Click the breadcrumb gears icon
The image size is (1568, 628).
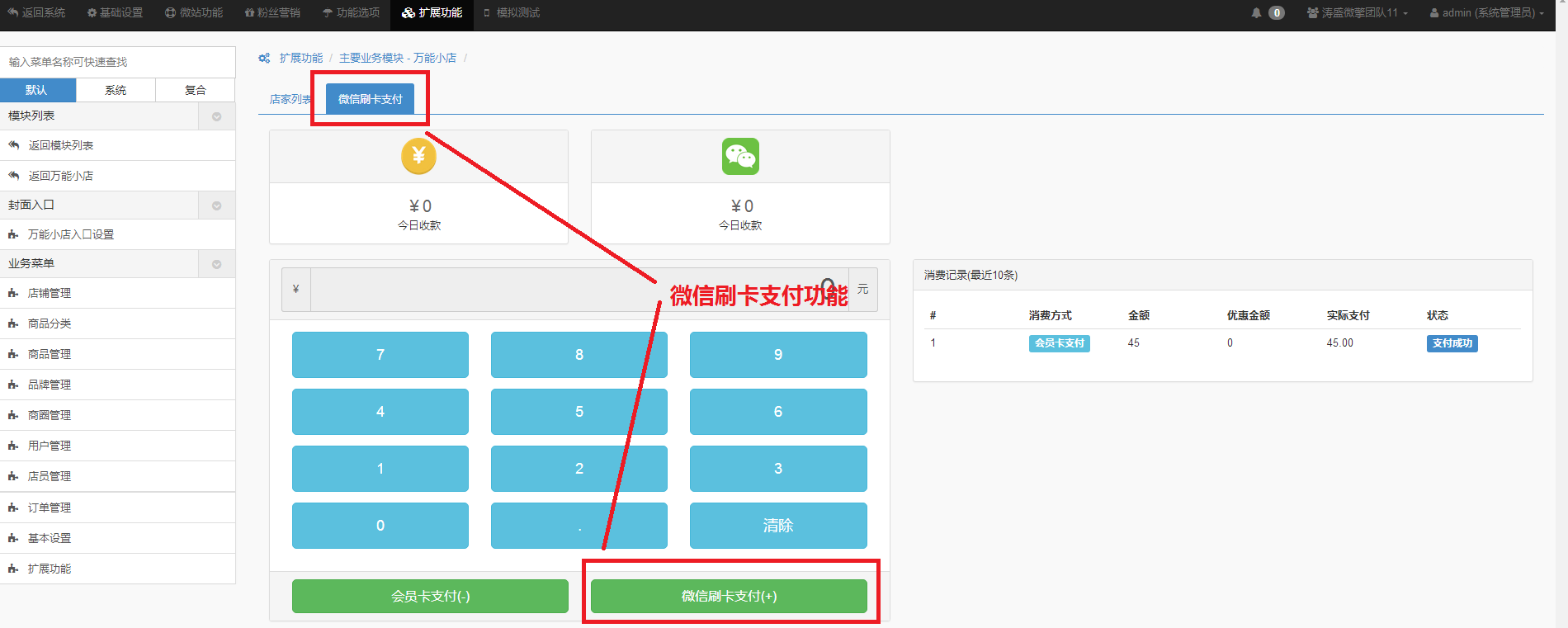coord(264,58)
